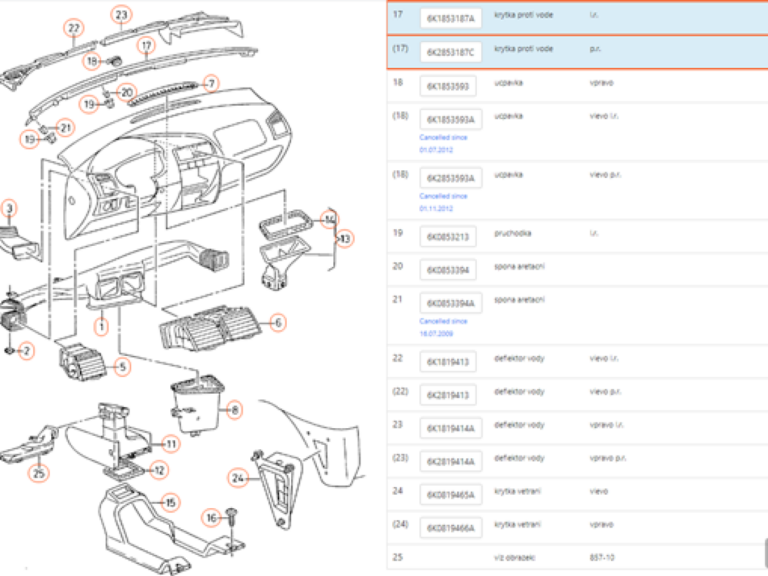Select callout 25 at lower left
The image size is (768, 576).
(39, 473)
